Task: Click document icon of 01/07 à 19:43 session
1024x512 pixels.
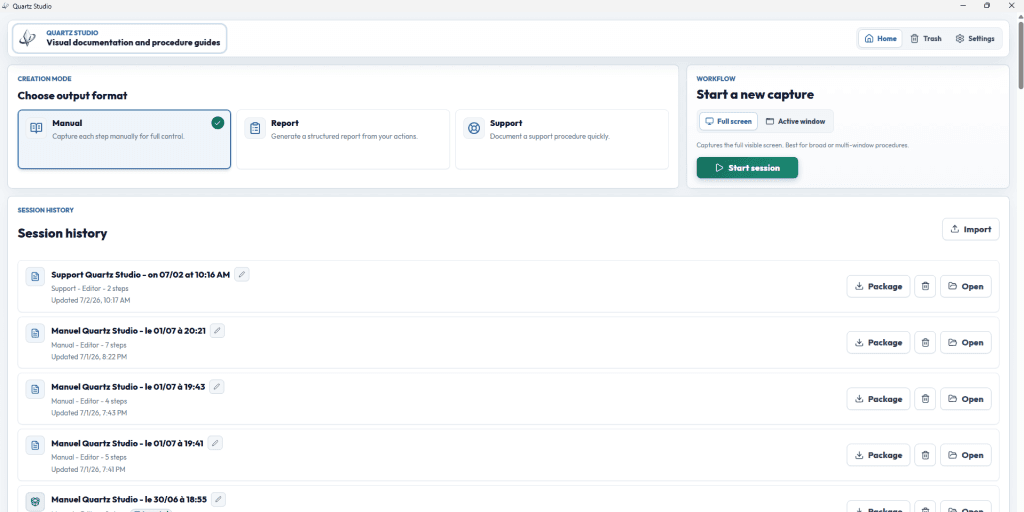Action: pyautogui.click(x=35, y=389)
